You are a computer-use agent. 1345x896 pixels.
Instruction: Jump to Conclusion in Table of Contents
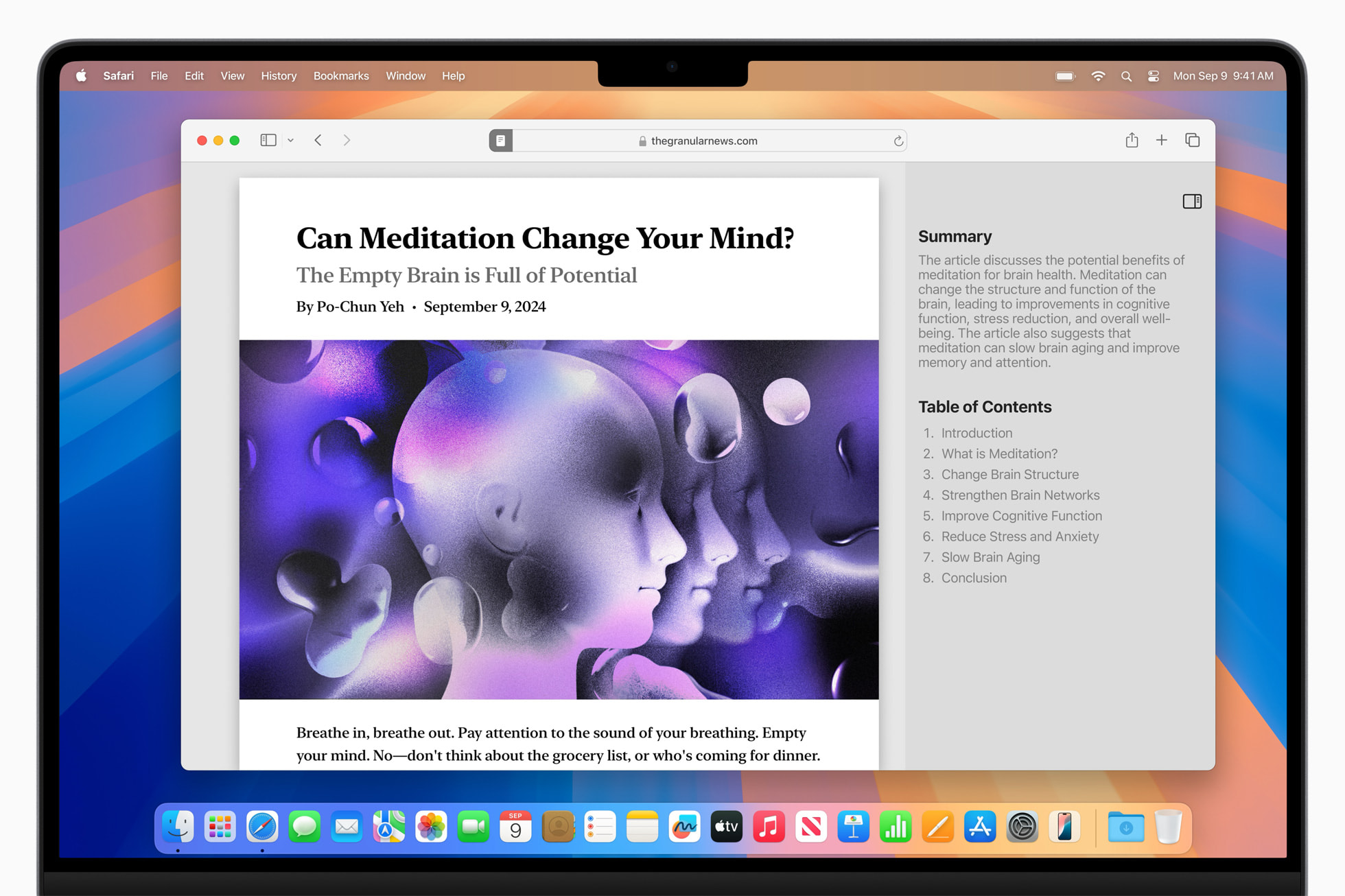(974, 578)
